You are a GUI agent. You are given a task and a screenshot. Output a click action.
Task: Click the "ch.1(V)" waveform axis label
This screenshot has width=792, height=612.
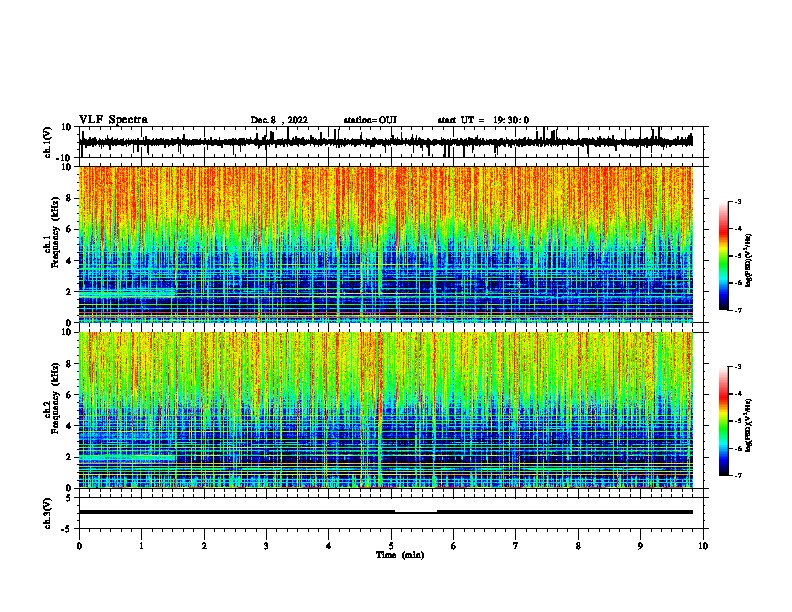pos(48,142)
